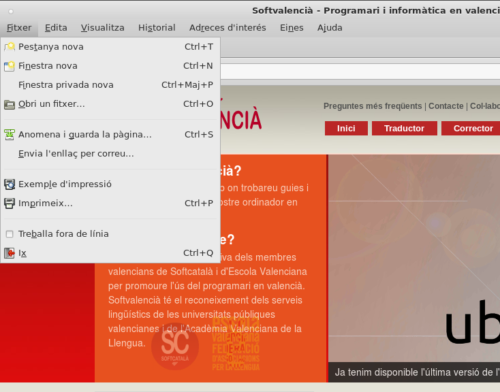Click the Ubuntu news banner image
This screenshot has height=392, width=500.
[414, 259]
